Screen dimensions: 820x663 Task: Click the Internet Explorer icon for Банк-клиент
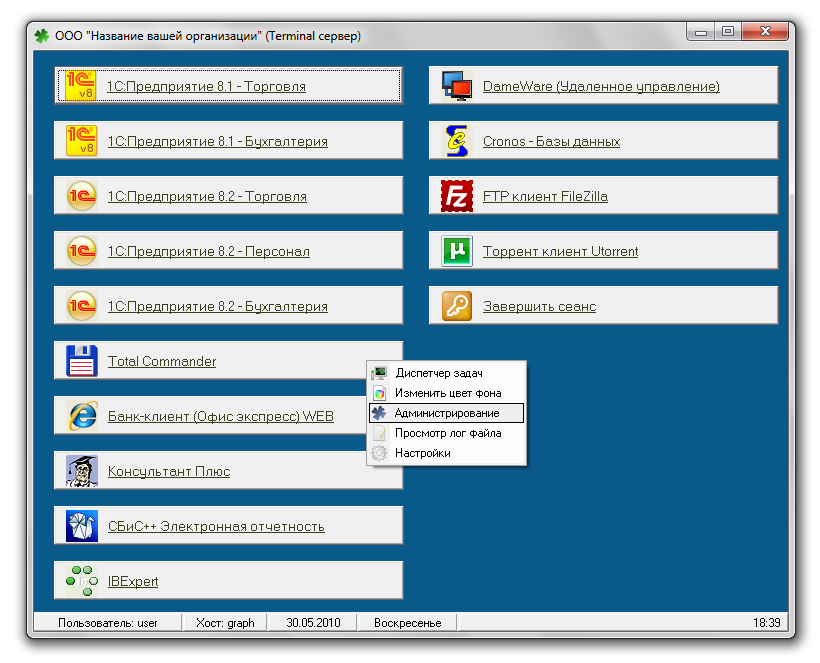pos(82,416)
